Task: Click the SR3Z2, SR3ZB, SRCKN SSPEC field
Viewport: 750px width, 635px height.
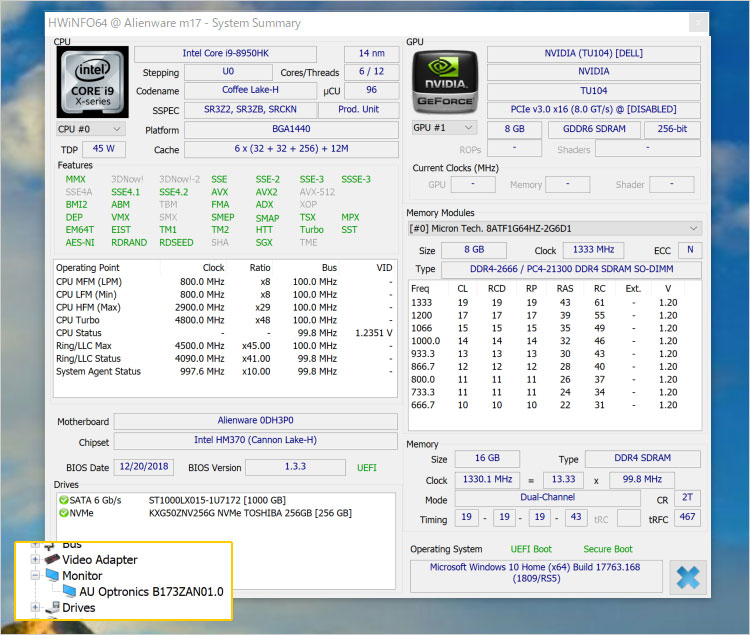Action: click(x=250, y=109)
